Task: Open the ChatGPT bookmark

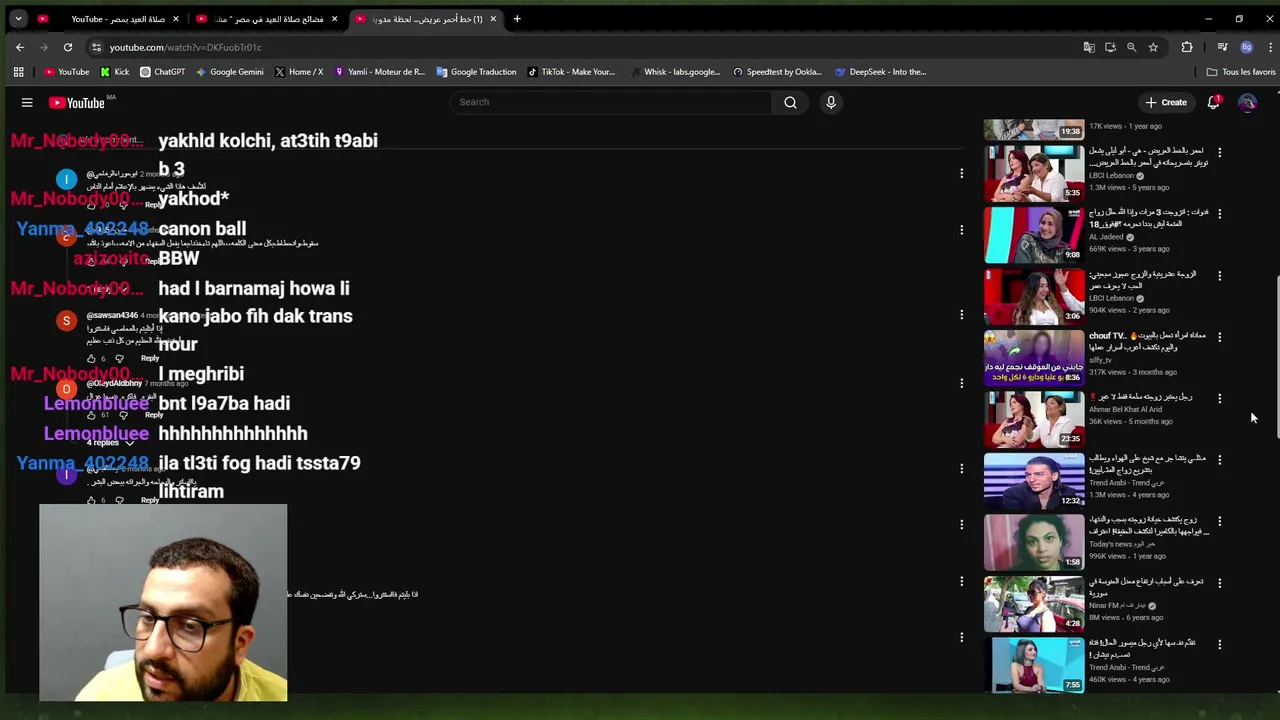Action: [x=163, y=72]
